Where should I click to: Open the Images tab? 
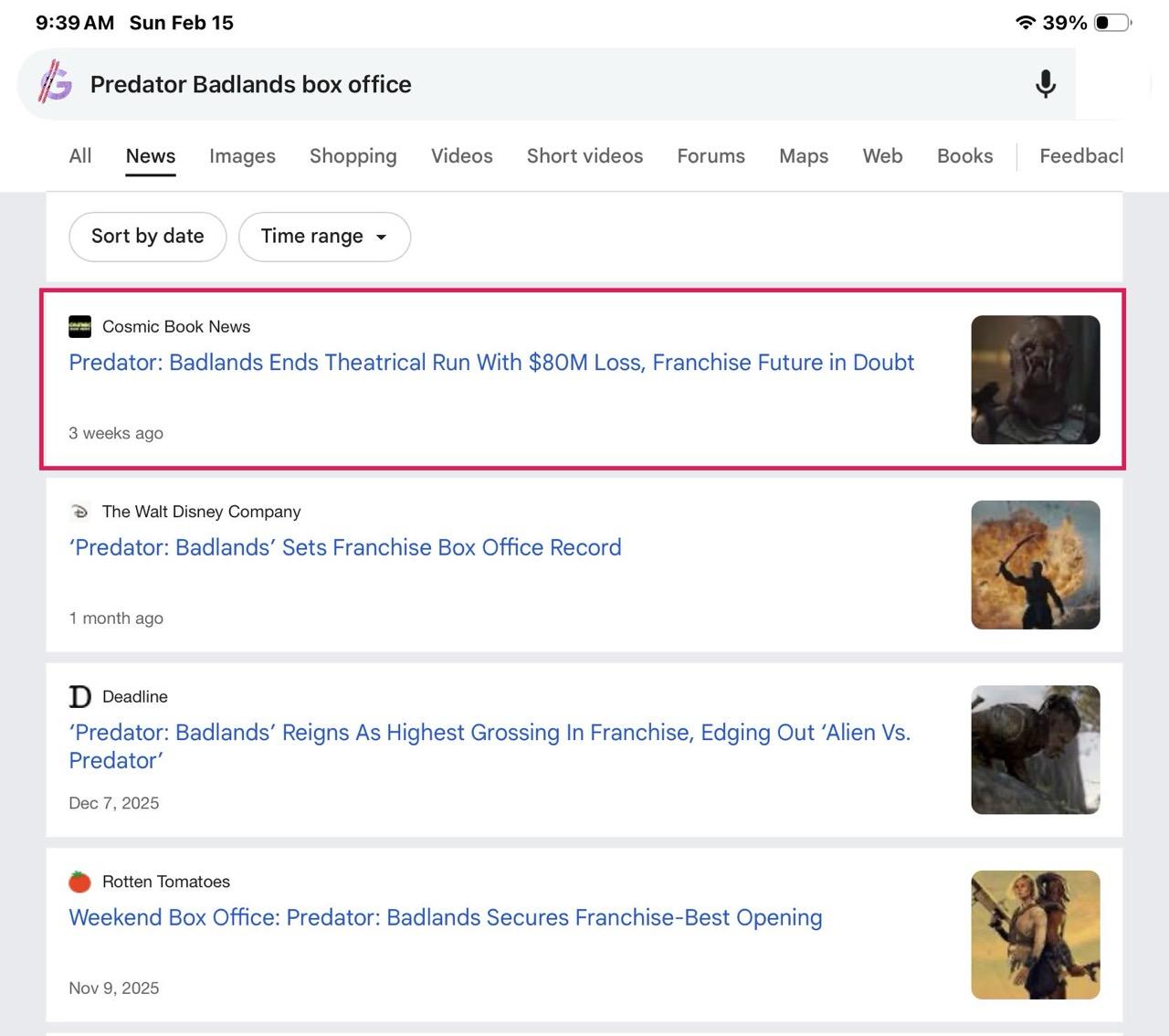click(242, 156)
